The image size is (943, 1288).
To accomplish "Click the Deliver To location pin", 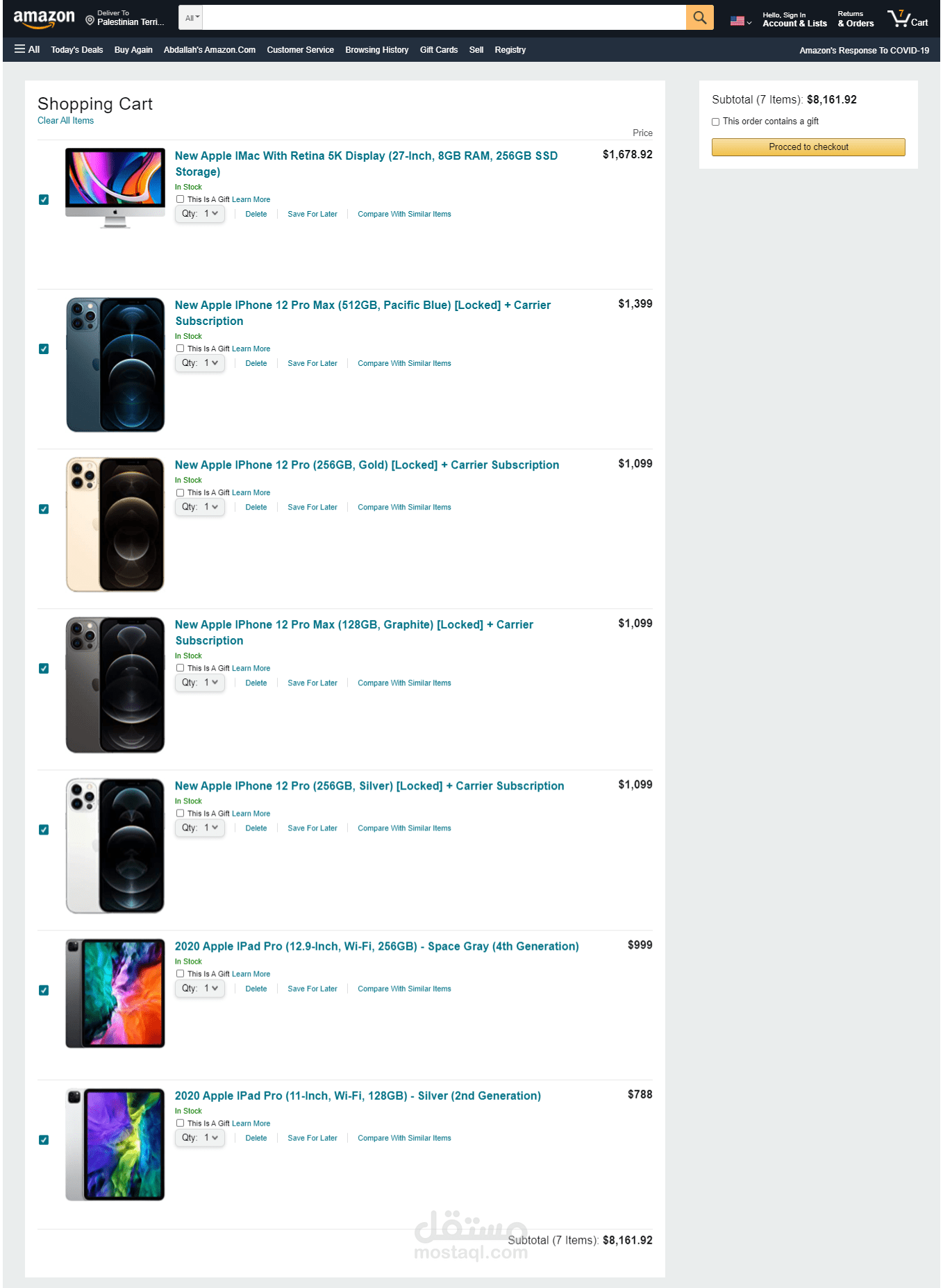I will click(x=90, y=20).
